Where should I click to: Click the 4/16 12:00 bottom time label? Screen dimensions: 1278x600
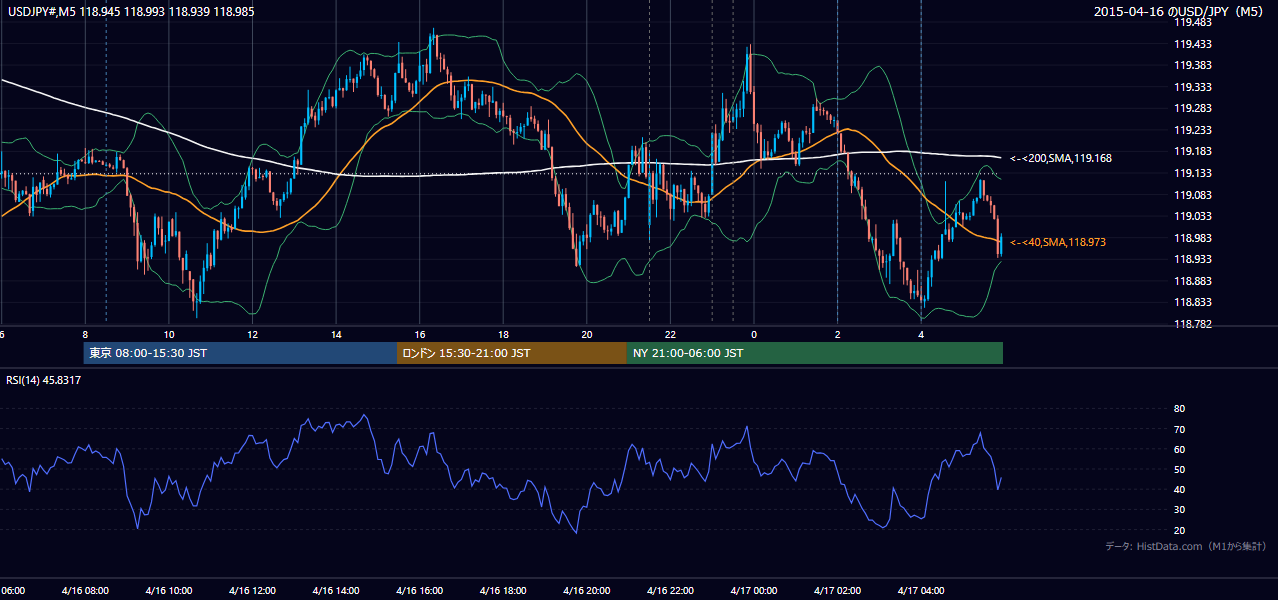click(252, 590)
